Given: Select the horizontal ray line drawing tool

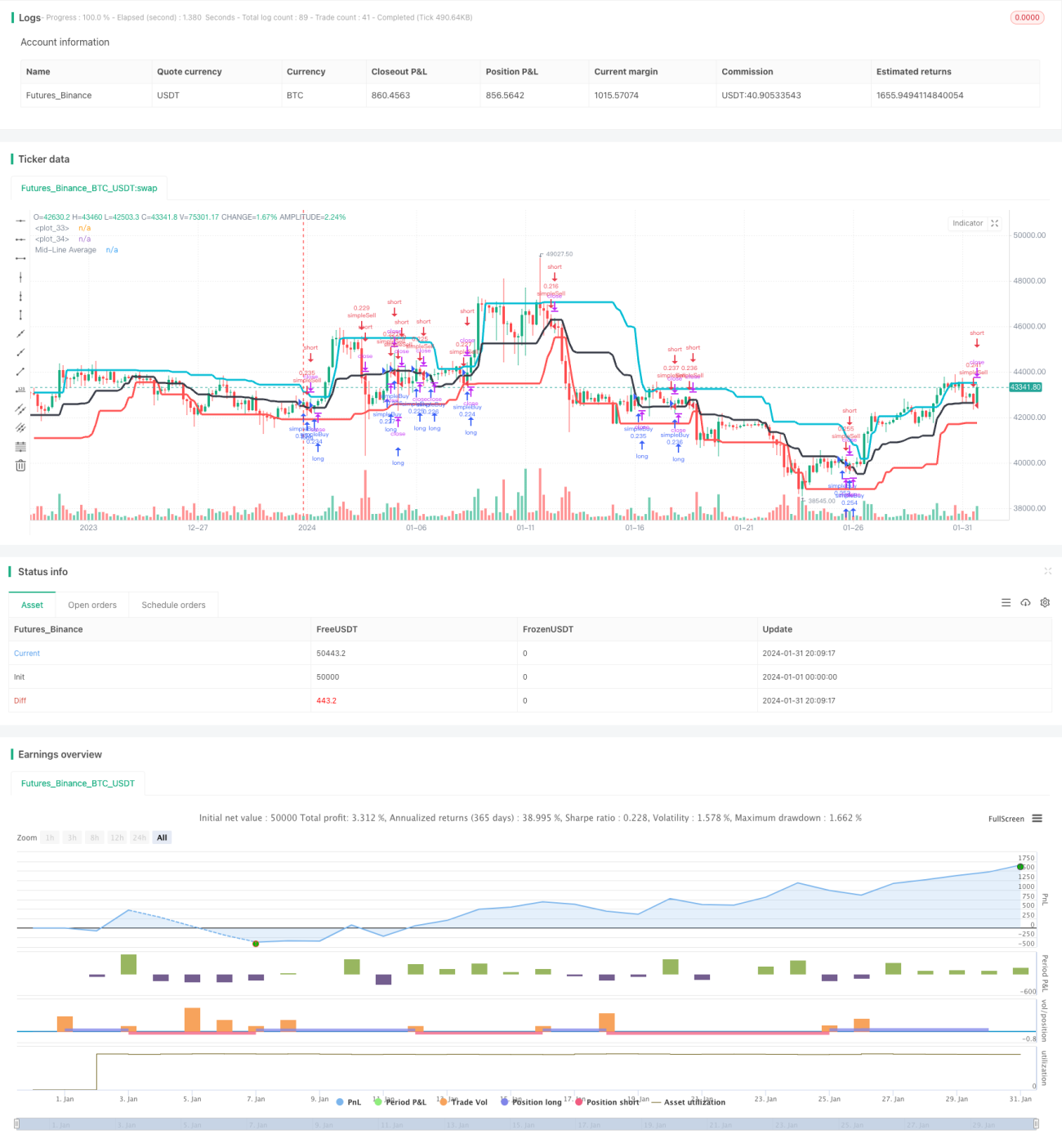Looking at the screenshot, I should pos(20,239).
